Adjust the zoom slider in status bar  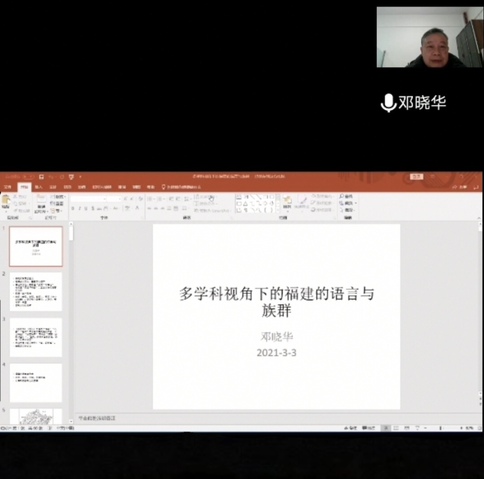440,428
